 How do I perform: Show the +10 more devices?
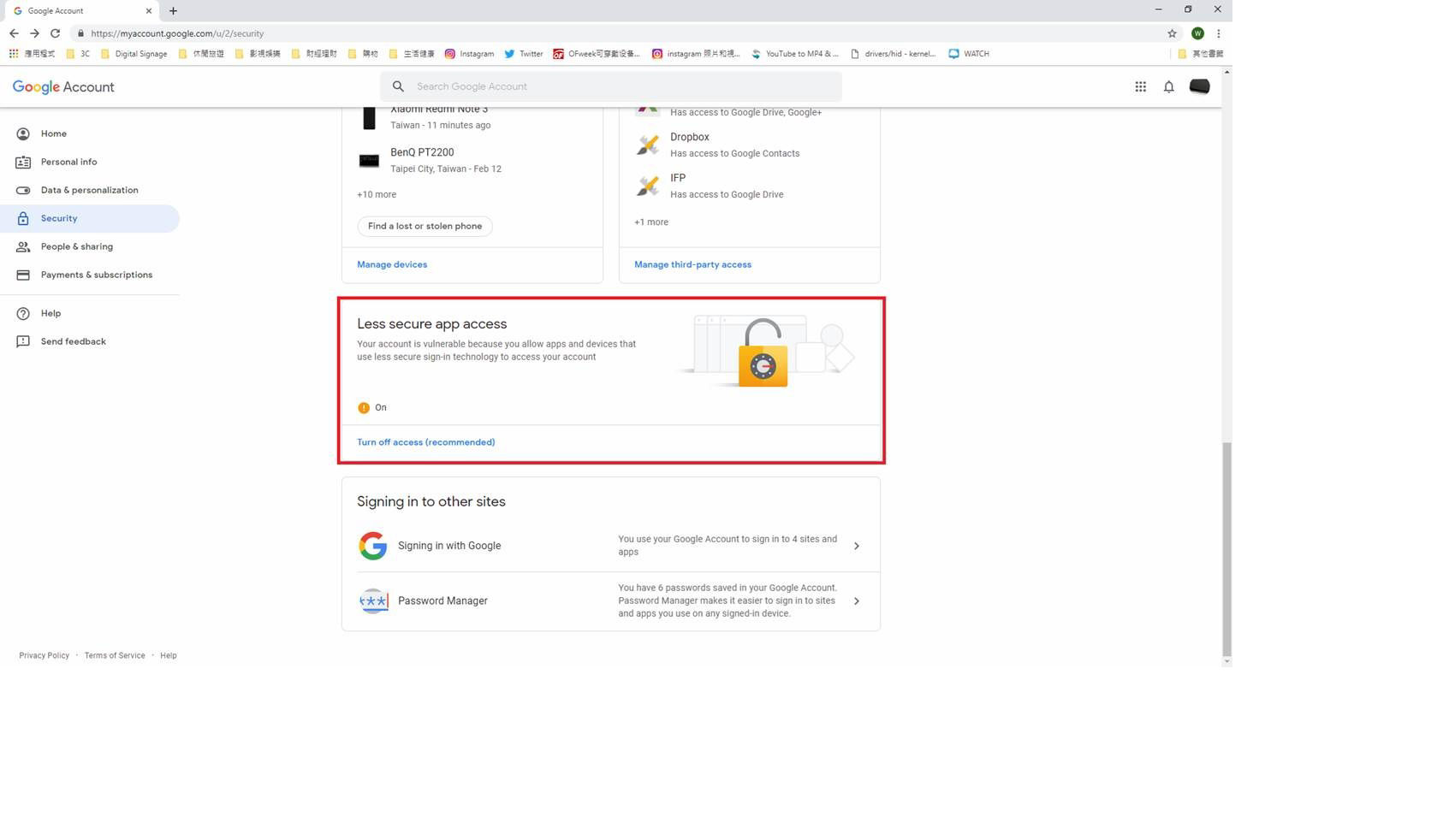point(377,194)
